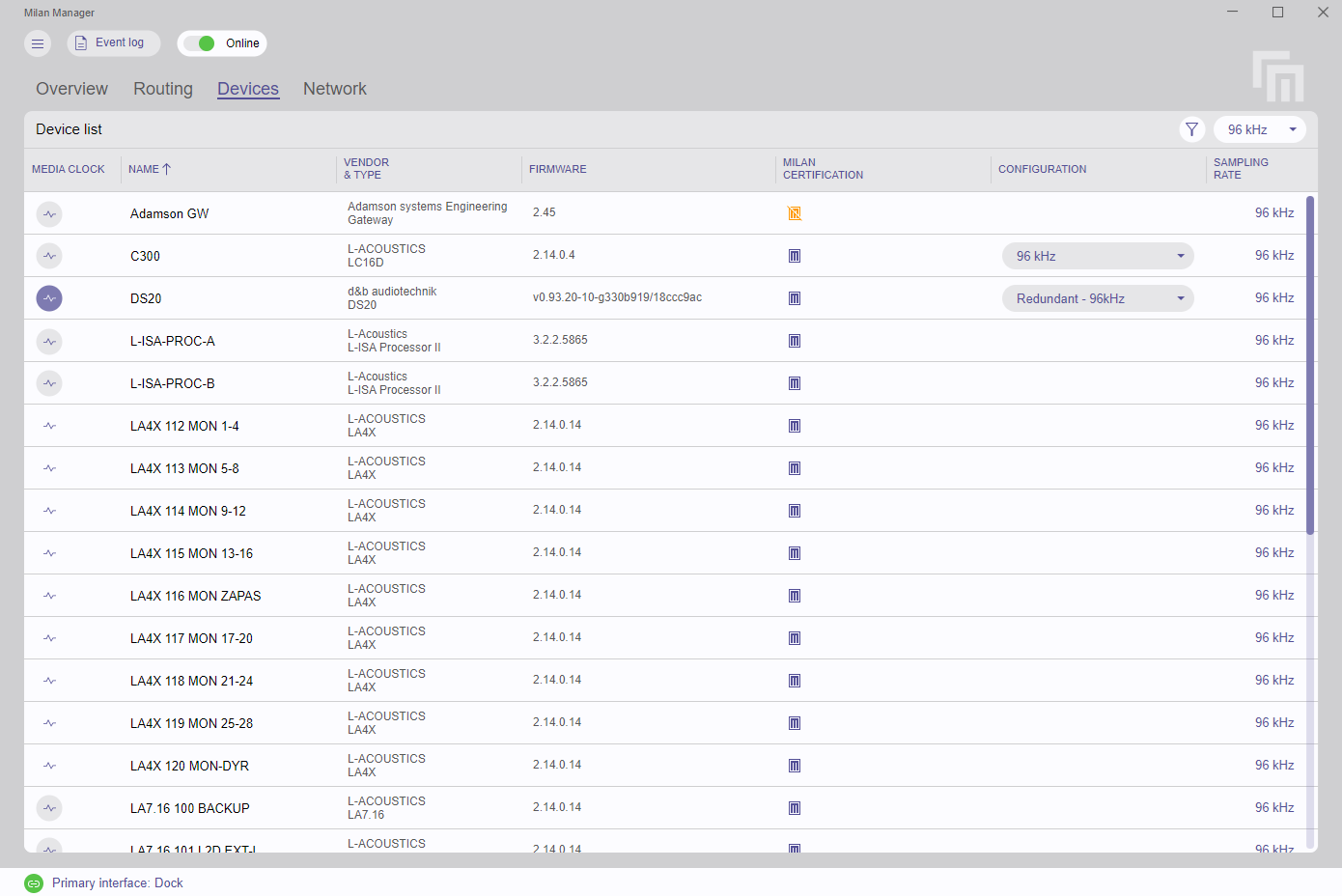Viewport: 1342px width, 896px height.
Task: Expand the C300 configuration dropdown
Action: coord(1097,256)
